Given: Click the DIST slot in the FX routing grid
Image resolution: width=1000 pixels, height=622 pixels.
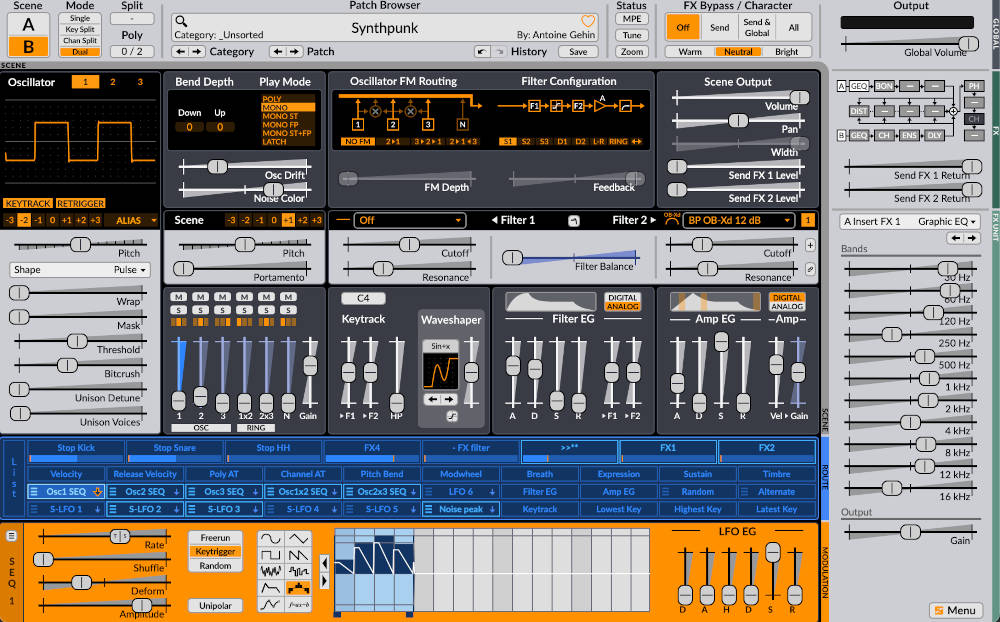Looking at the screenshot, I should (x=858, y=111).
